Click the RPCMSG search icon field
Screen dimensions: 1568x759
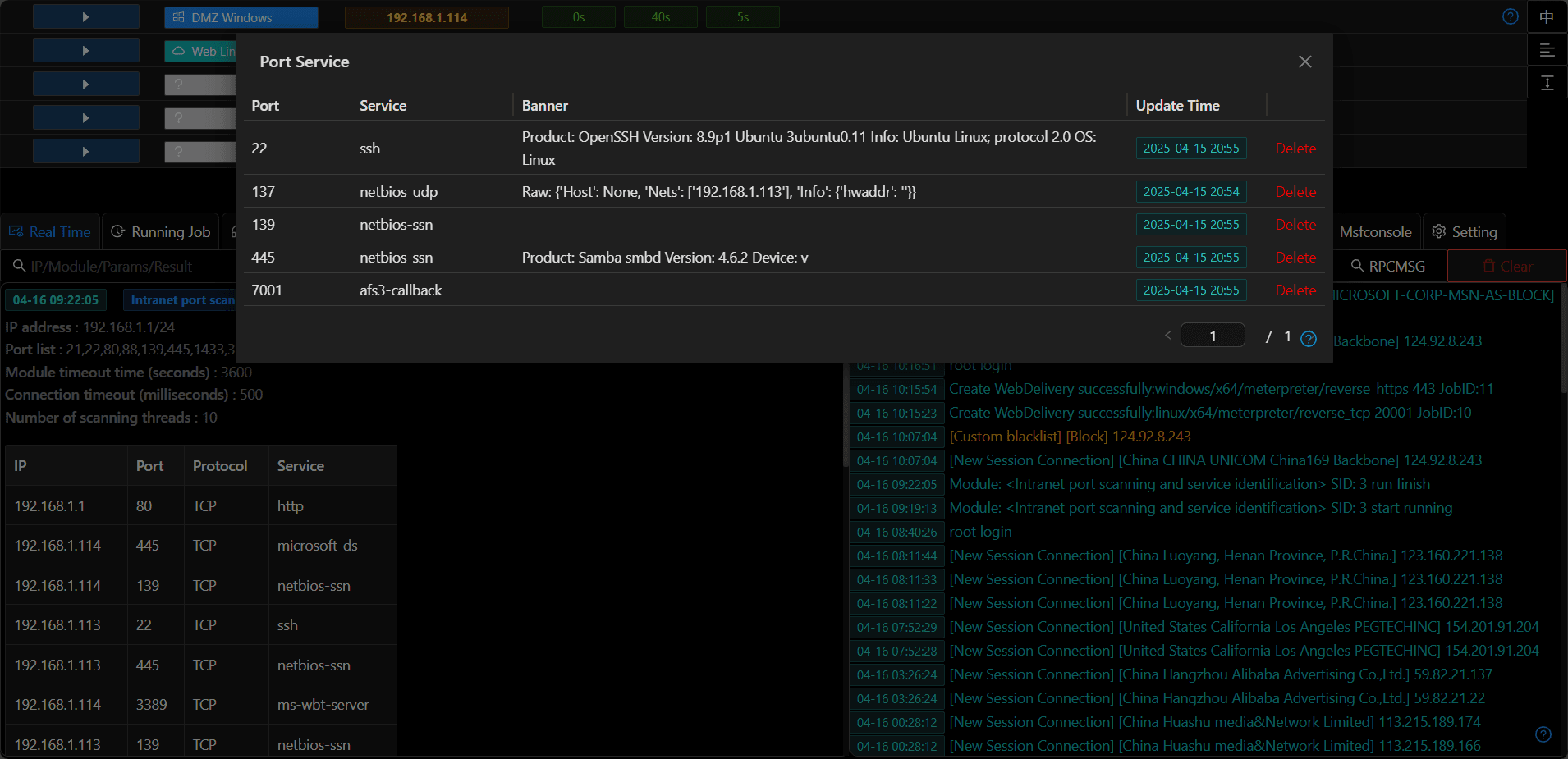pos(1389,267)
